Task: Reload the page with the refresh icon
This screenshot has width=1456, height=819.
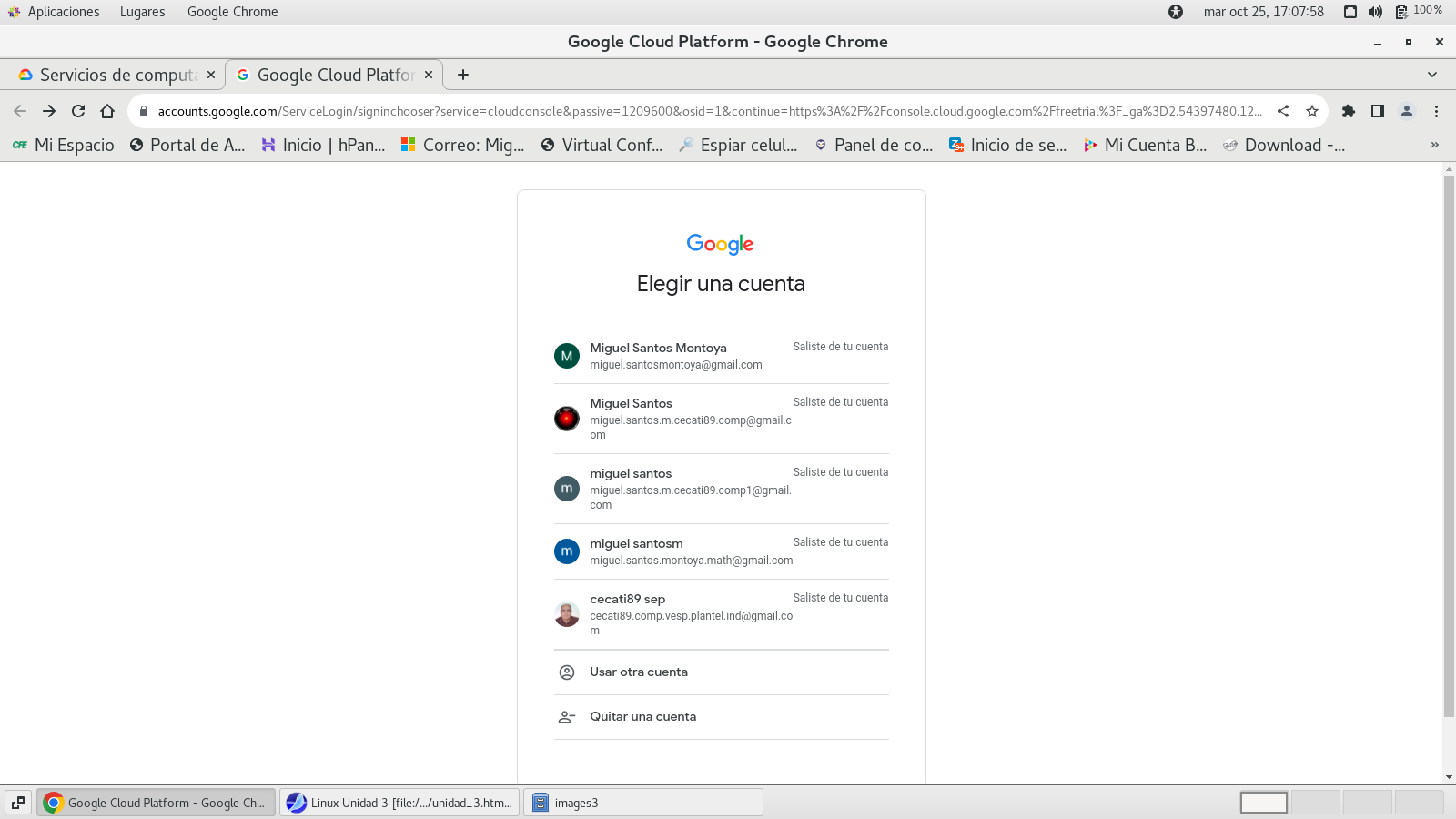Action: pos(78,111)
